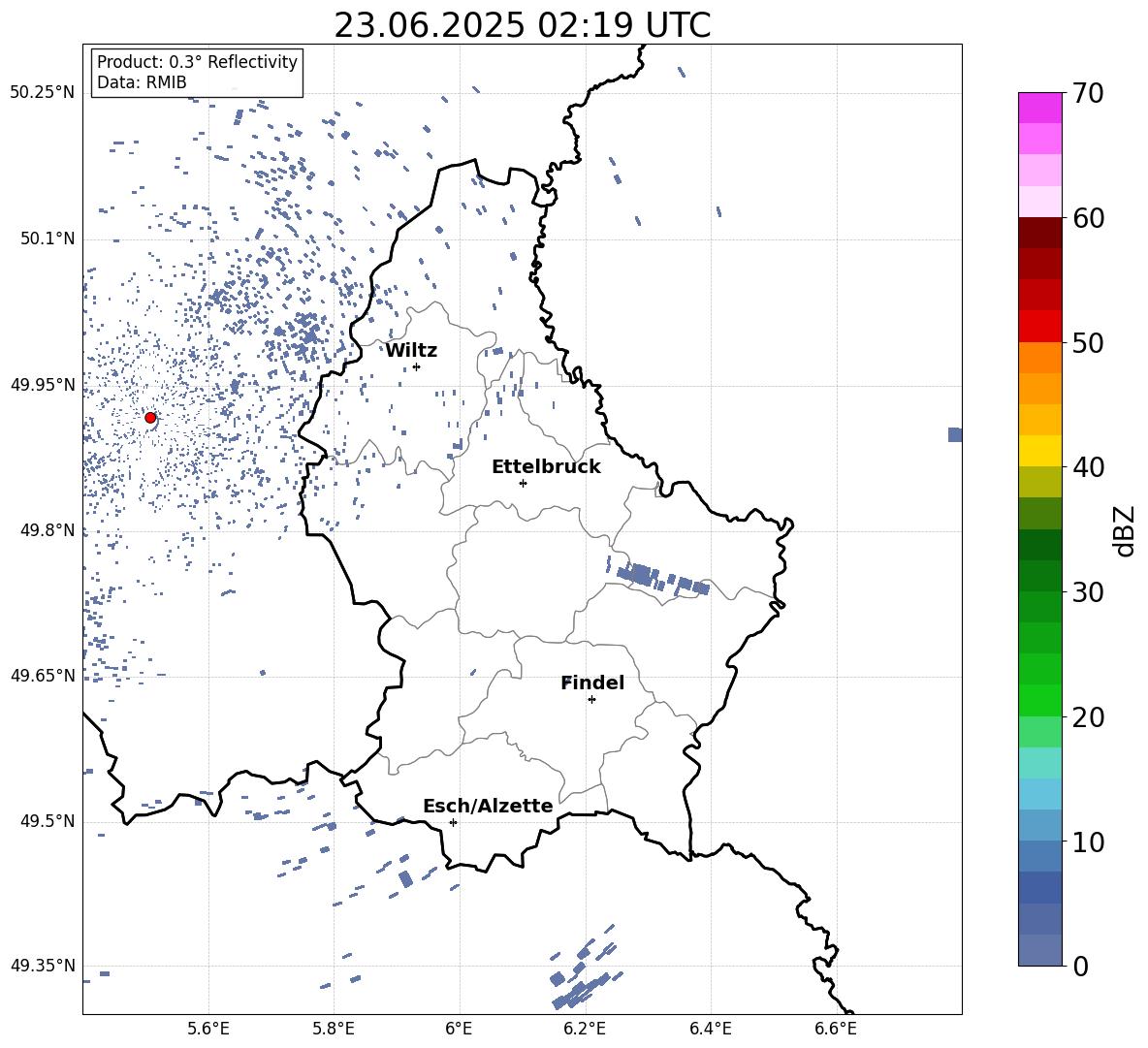The width and height of the screenshot is (1148, 1048).
Task: Click the yellow segment above 40 dBZ
Action: tap(1039, 451)
